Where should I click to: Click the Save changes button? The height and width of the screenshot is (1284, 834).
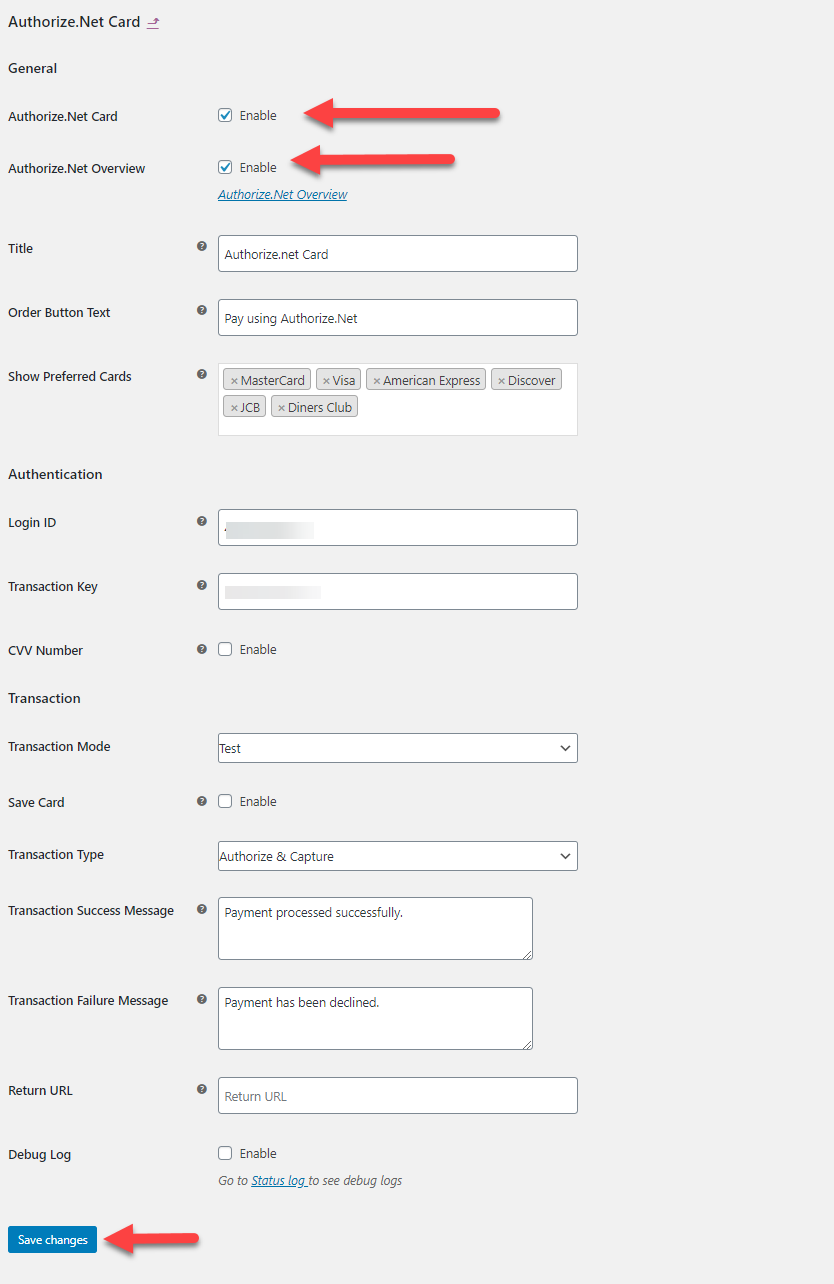tap(51, 1239)
